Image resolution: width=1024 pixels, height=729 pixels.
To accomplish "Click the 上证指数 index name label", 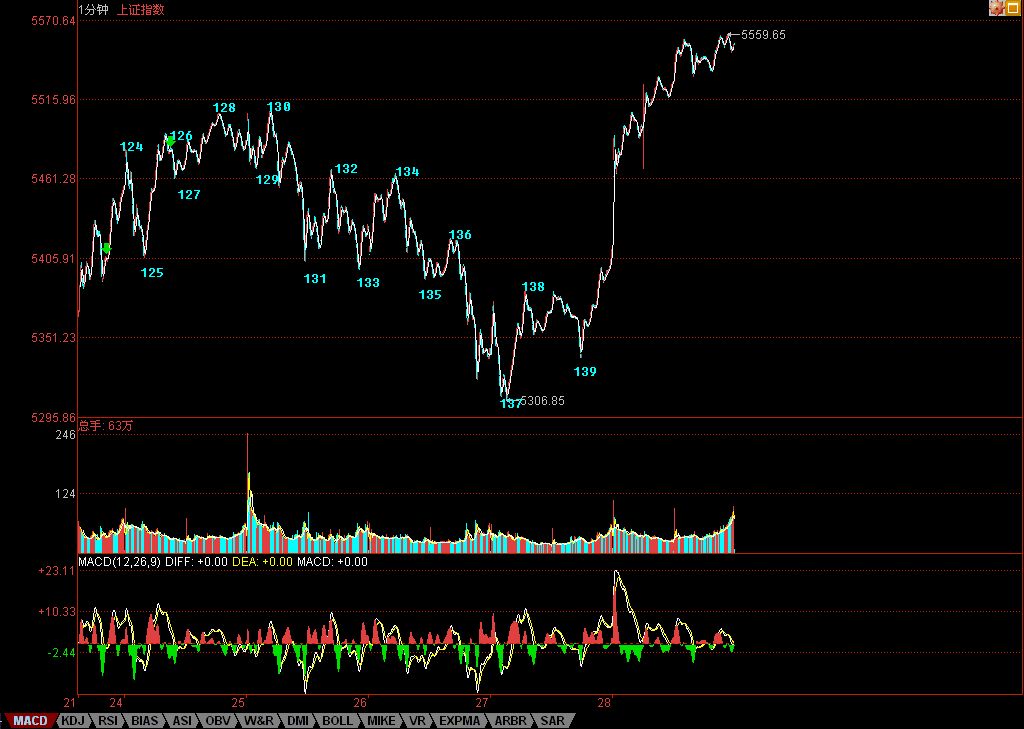I will [141, 10].
